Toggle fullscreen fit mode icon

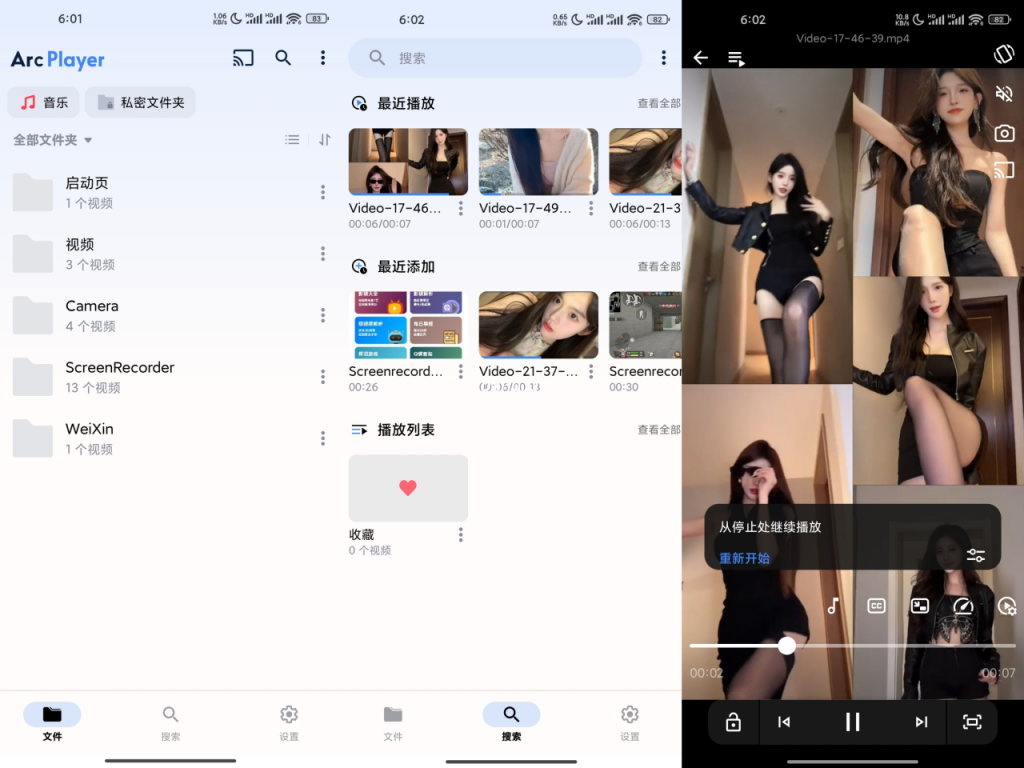(972, 722)
